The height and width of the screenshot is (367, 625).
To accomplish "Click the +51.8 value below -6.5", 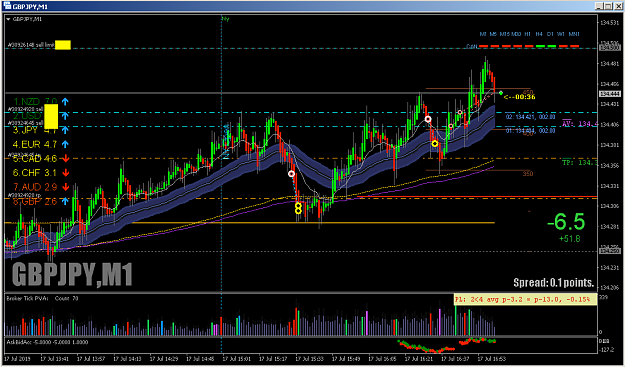I will (569, 239).
